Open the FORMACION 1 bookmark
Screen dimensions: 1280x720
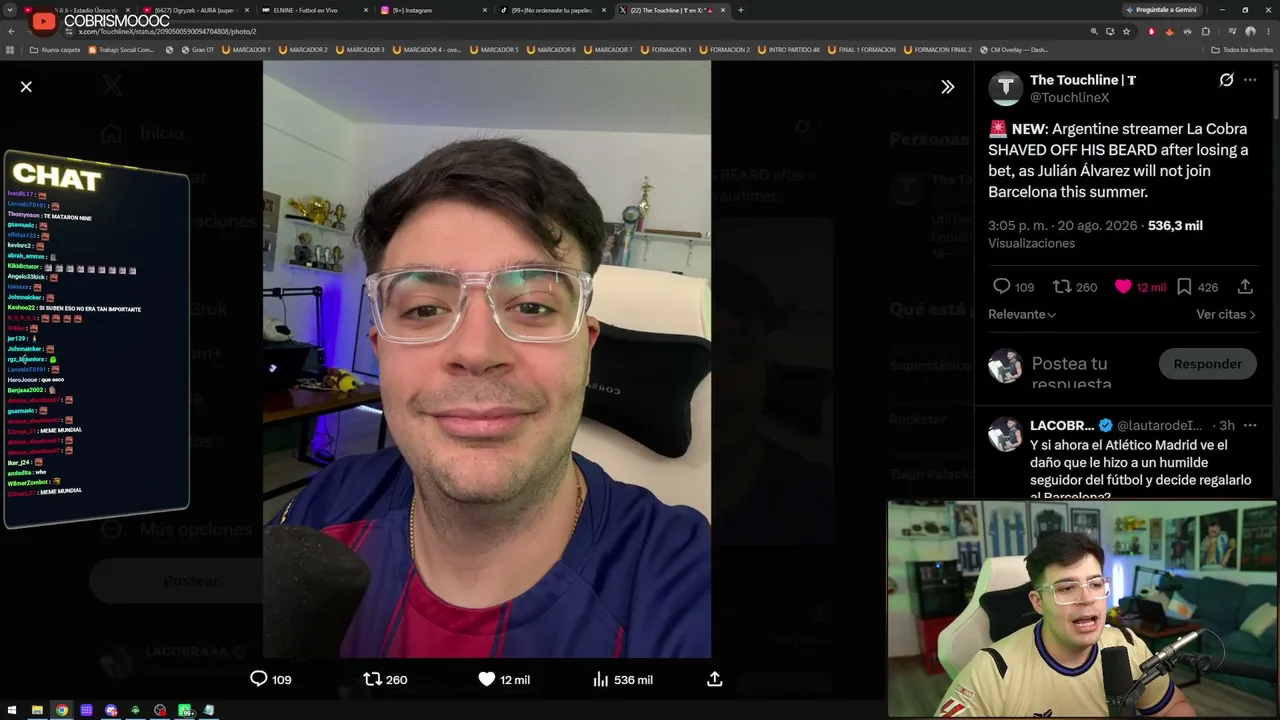666,49
